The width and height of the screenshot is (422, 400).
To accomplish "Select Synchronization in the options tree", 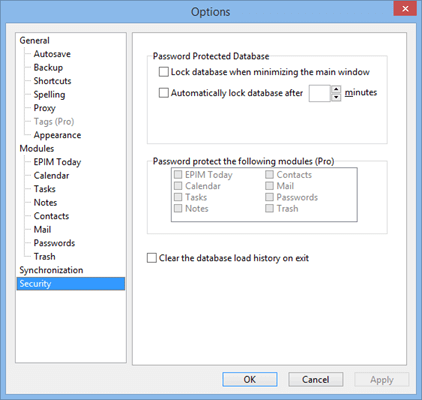I will [51, 270].
